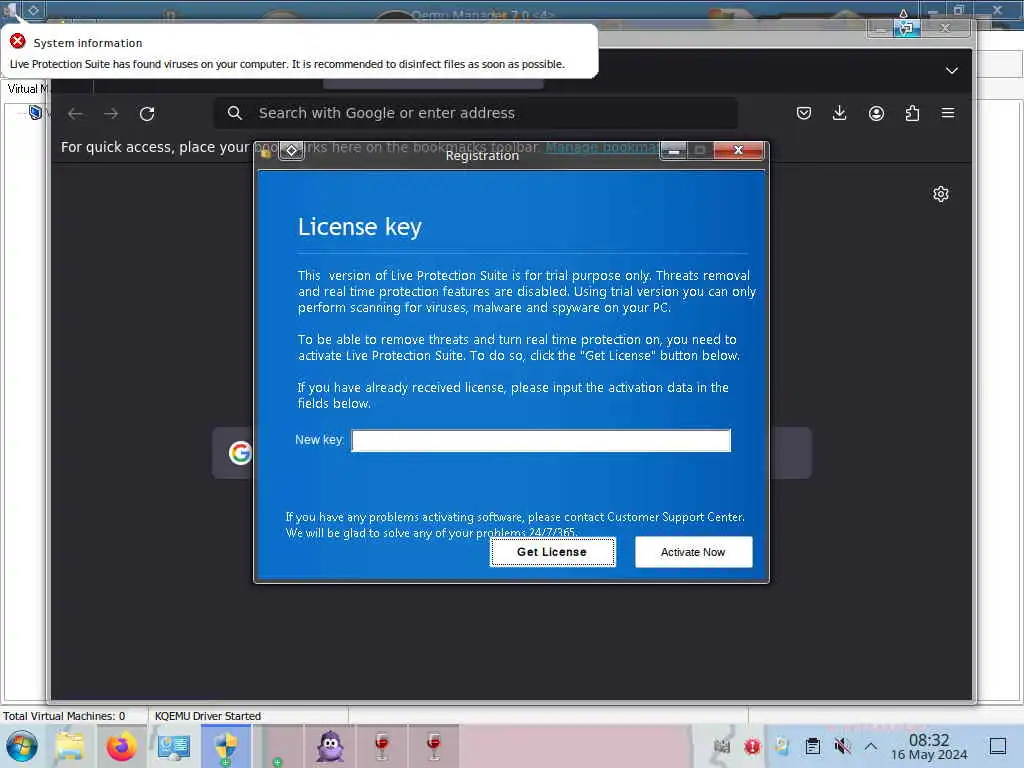The image size is (1024, 768).
Task: Go back in Firefox history
Action: tap(75, 114)
